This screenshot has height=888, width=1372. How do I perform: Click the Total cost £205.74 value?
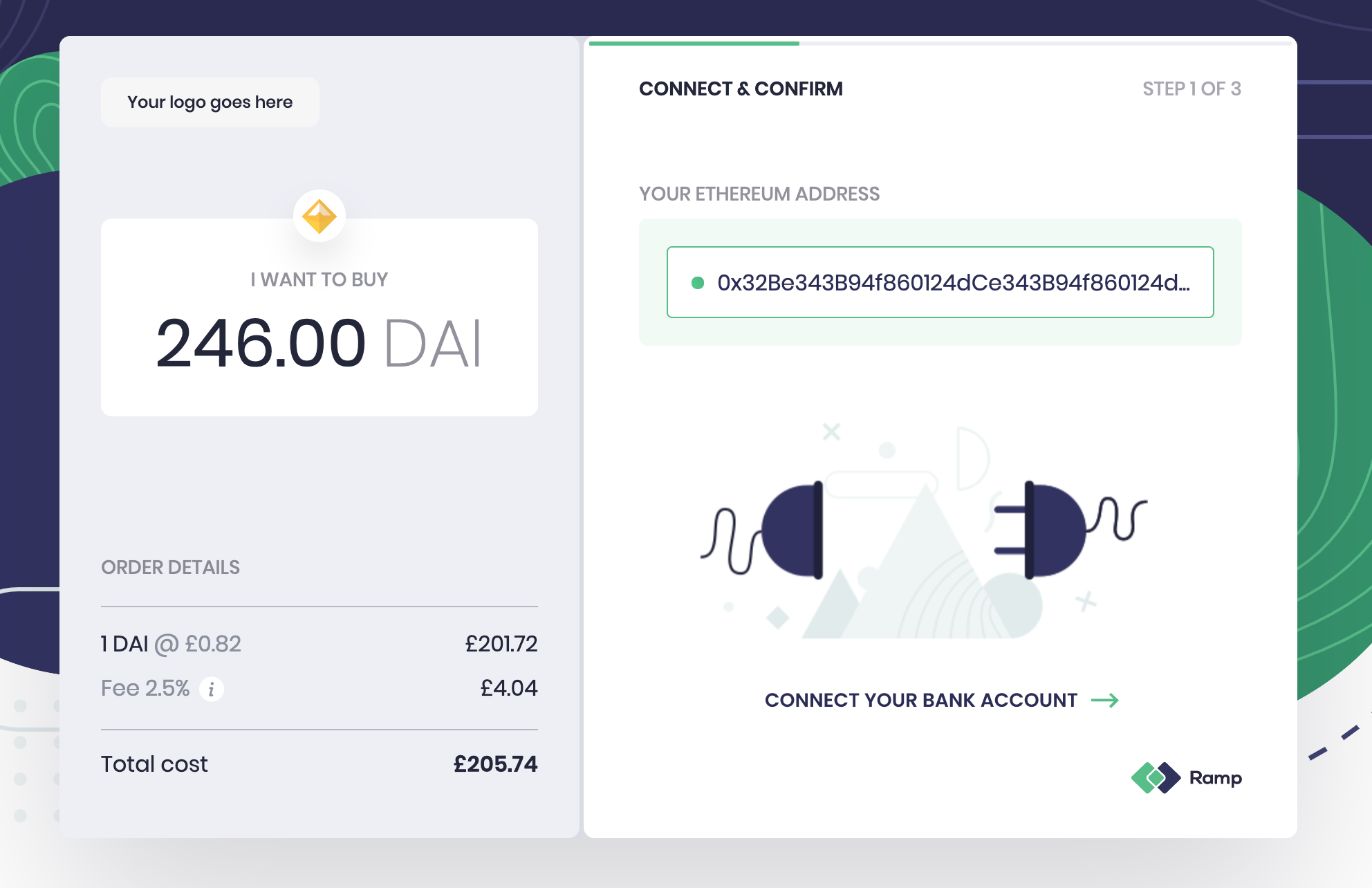(495, 764)
